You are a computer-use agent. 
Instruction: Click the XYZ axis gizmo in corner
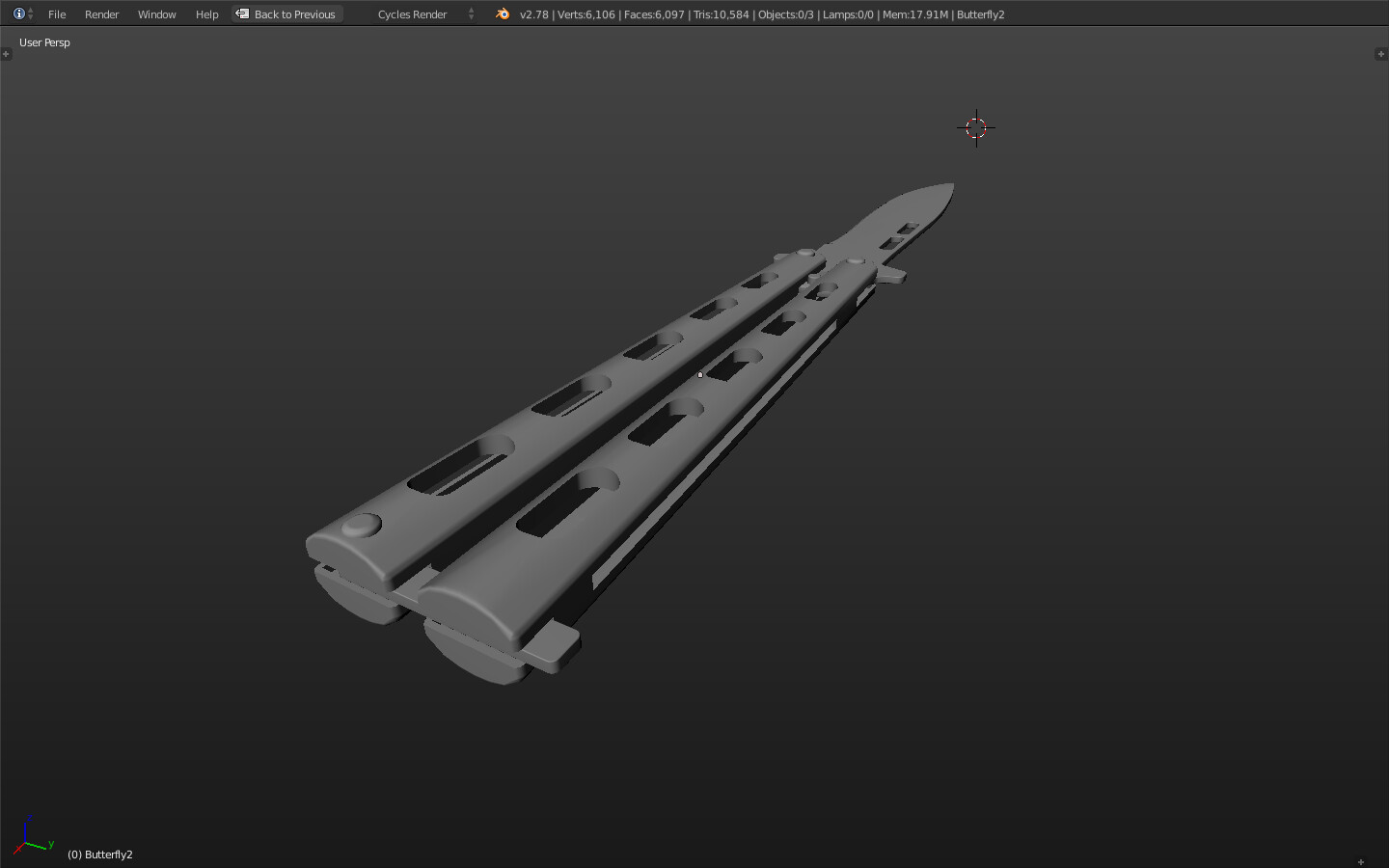click(32, 837)
